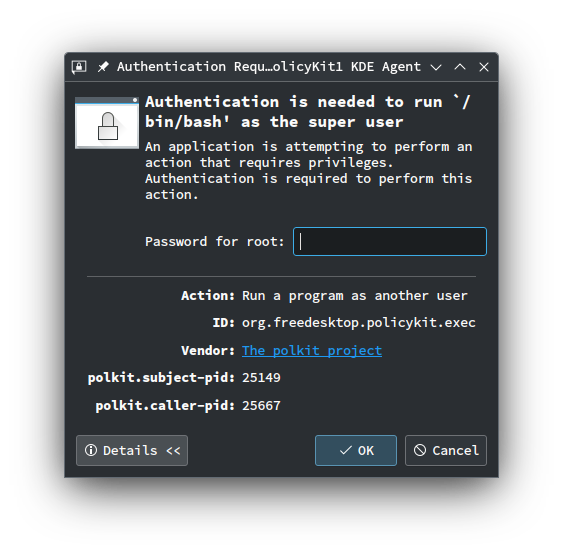
Task: Click the subject-pid value 25149
Action: 261,378
